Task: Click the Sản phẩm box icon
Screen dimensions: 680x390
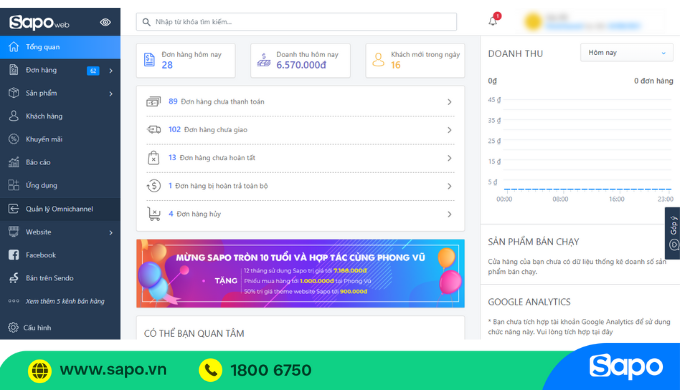Action: pyautogui.click(x=14, y=93)
